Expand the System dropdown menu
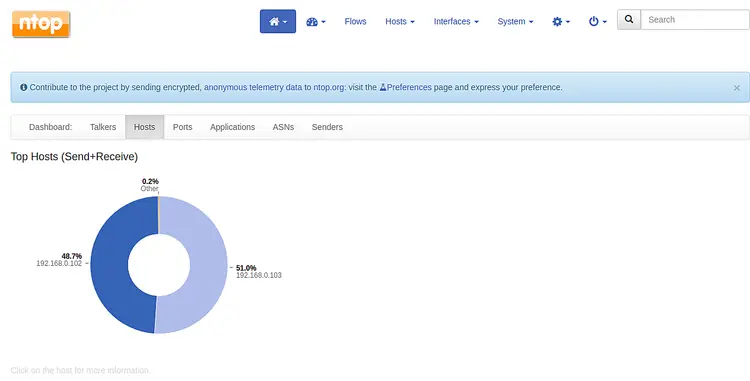This screenshot has height=381, width=750. point(515,22)
